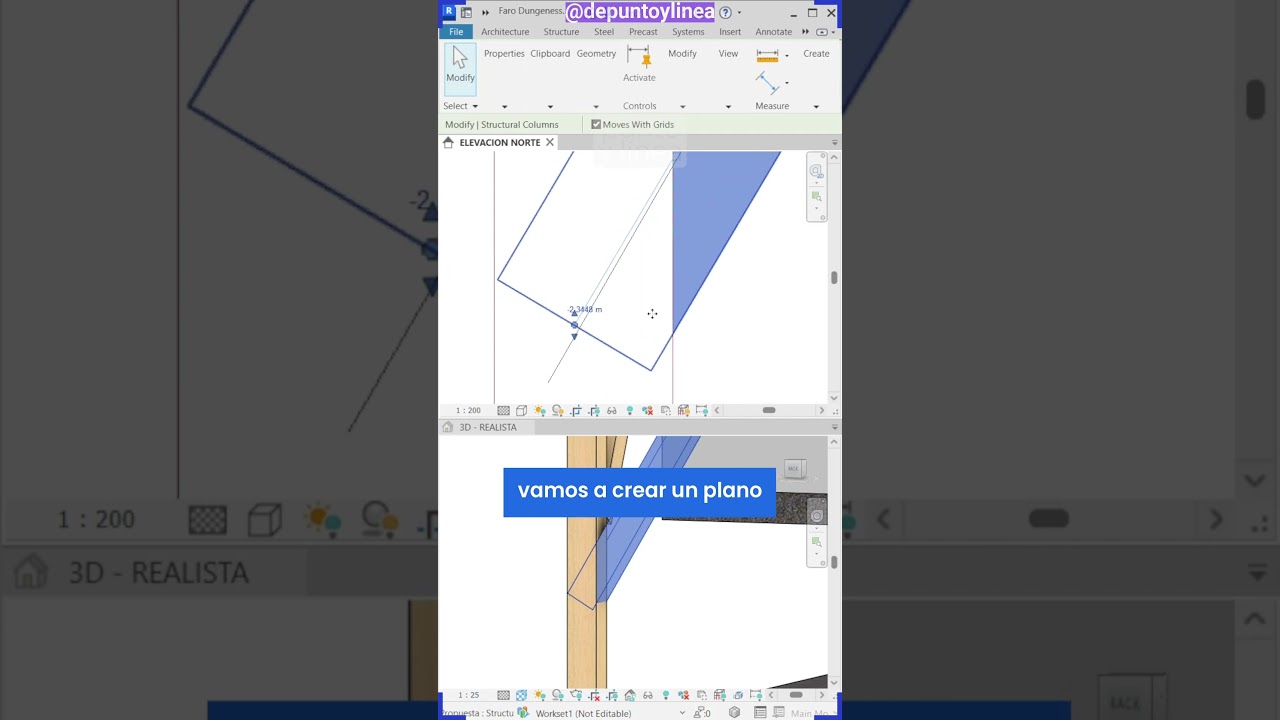Click Worksets icon in status bar
The height and width of the screenshot is (720, 1280).
click(522, 713)
